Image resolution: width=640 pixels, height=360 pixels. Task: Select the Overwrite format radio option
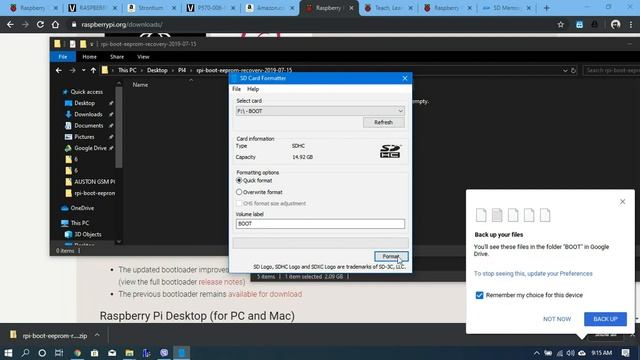coord(260,192)
